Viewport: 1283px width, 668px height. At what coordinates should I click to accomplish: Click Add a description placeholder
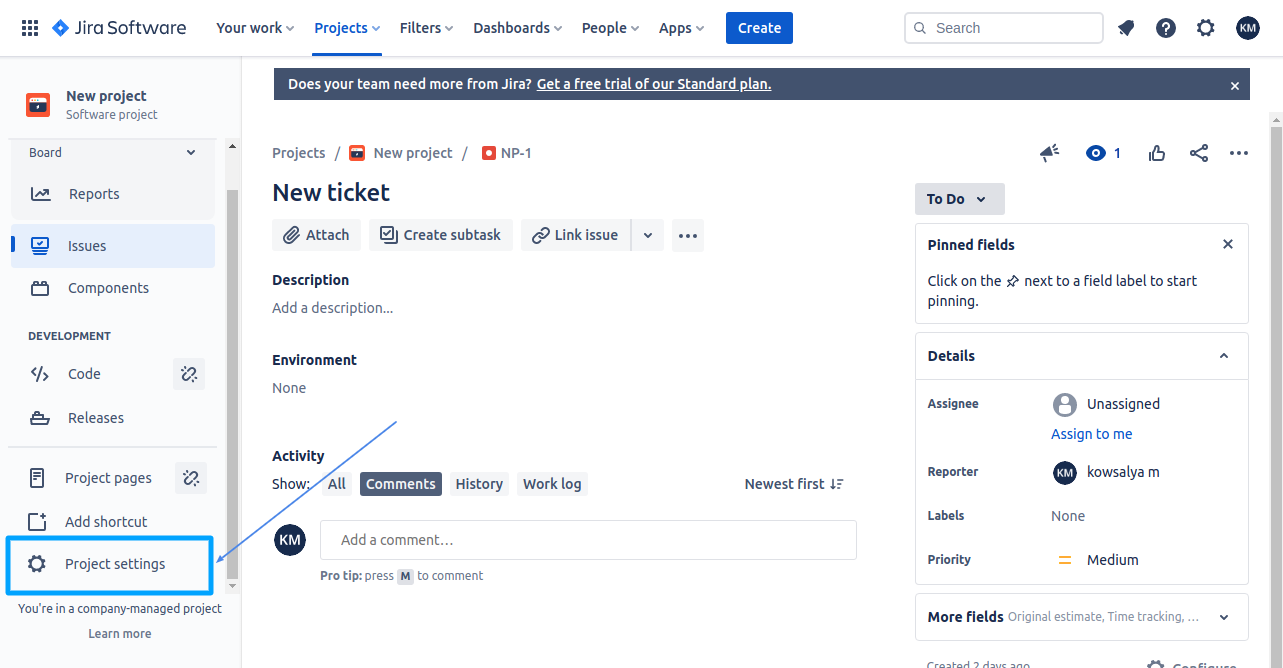(333, 308)
